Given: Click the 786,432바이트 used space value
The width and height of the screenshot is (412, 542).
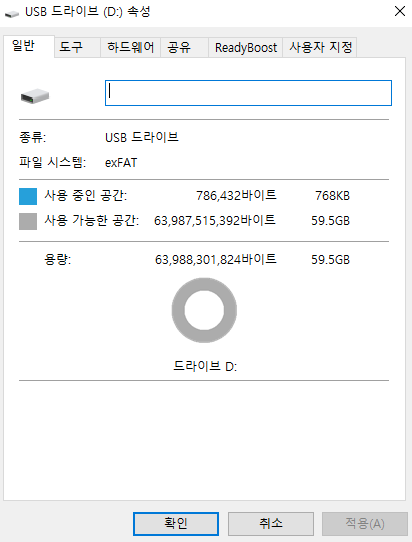Looking at the screenshot, I should pos(236,195).
